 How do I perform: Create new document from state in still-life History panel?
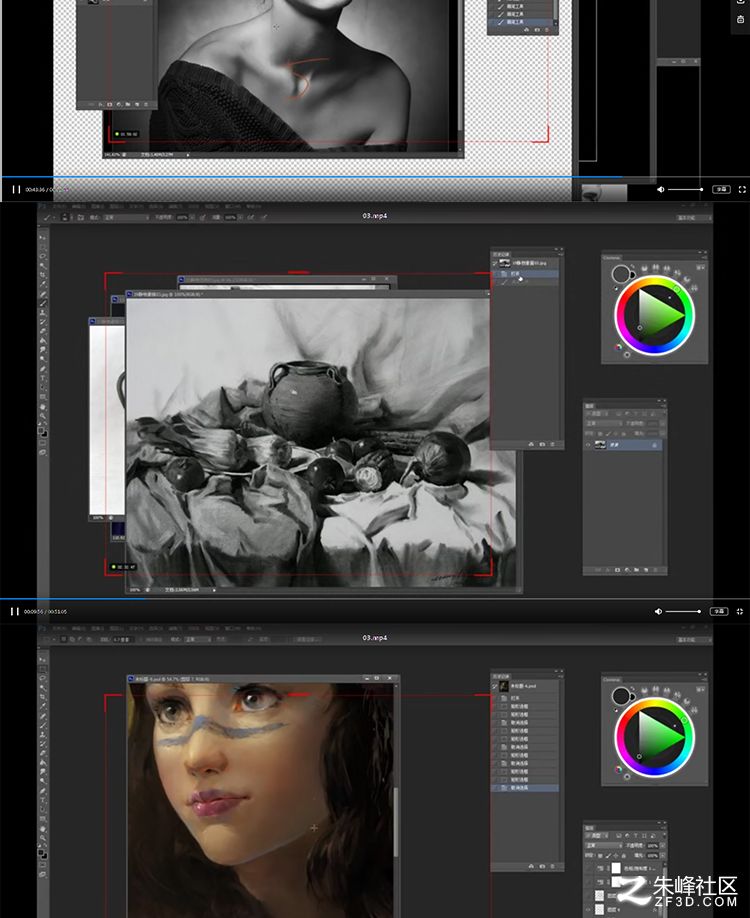pos(532,445)
